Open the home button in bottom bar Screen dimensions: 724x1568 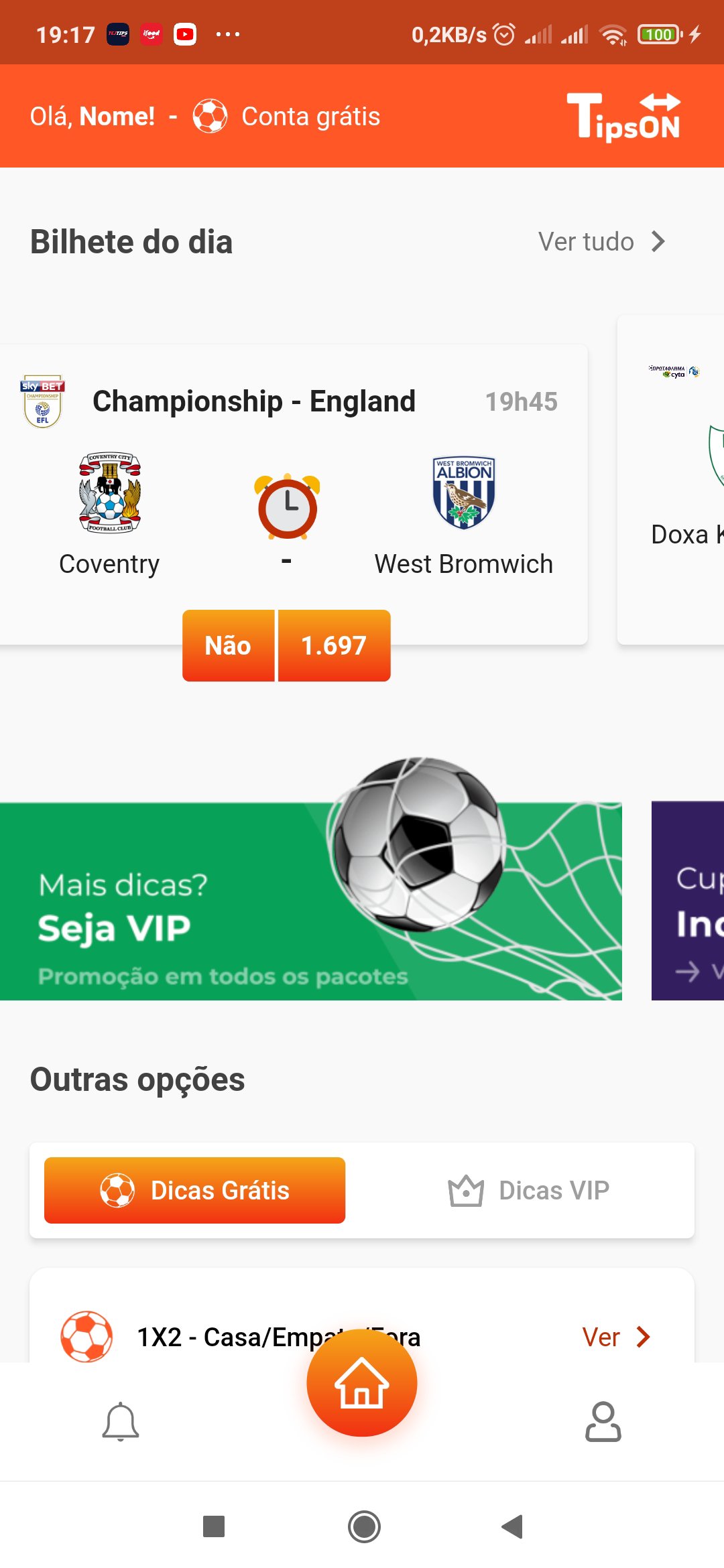pos(362,1383)
